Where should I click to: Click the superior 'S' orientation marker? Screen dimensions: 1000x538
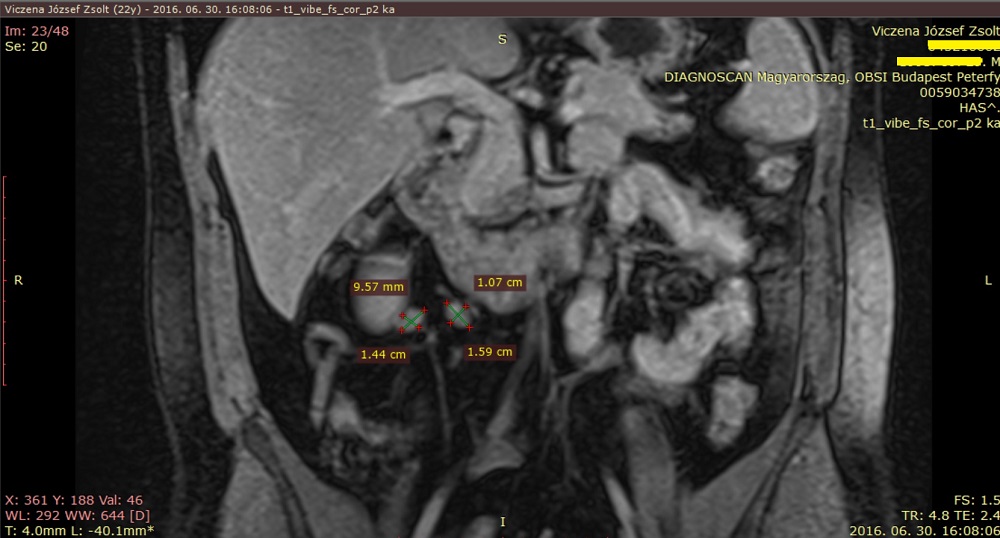click(502, 40)
